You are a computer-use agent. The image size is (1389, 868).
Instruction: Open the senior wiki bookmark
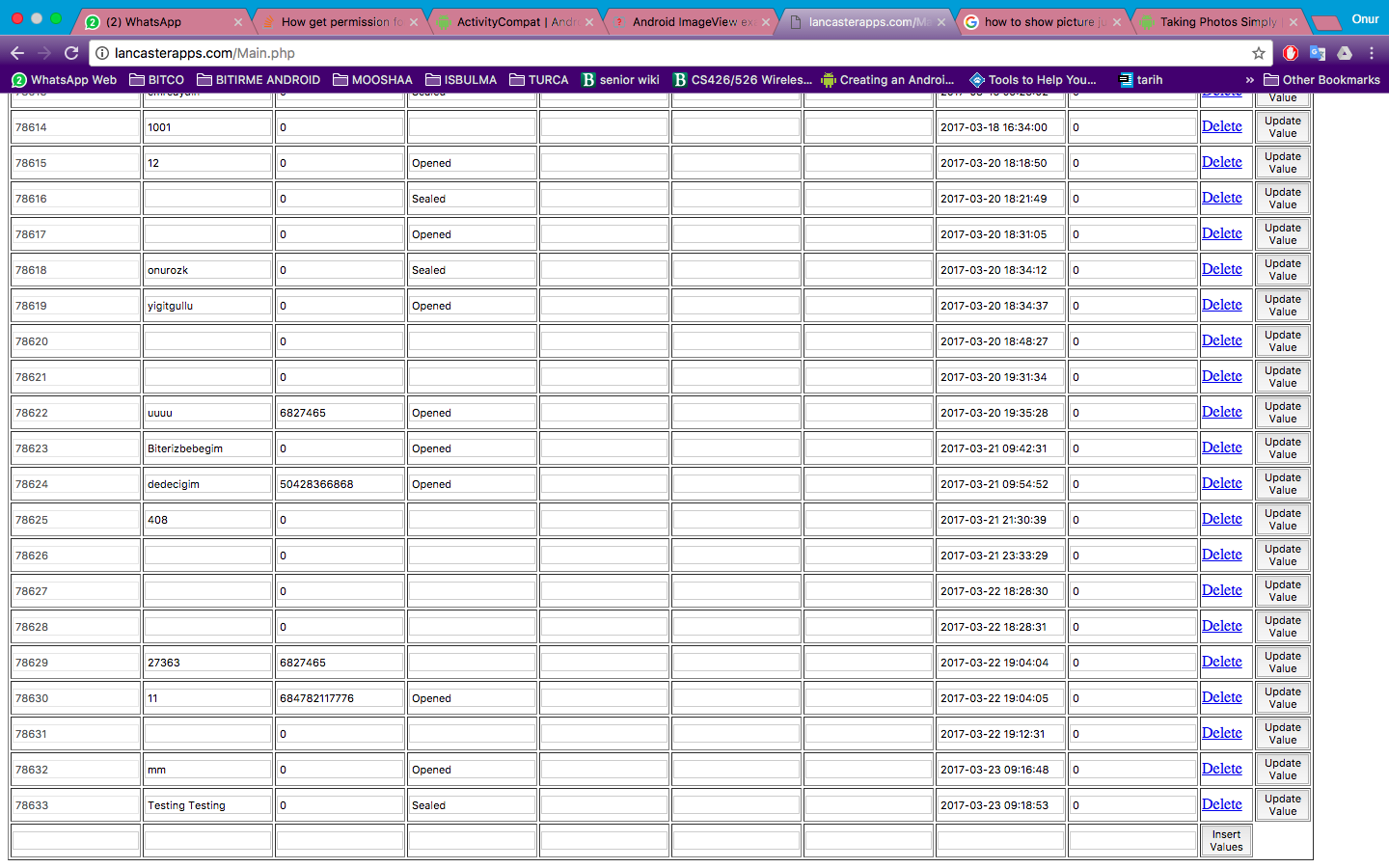pos(620,80)
